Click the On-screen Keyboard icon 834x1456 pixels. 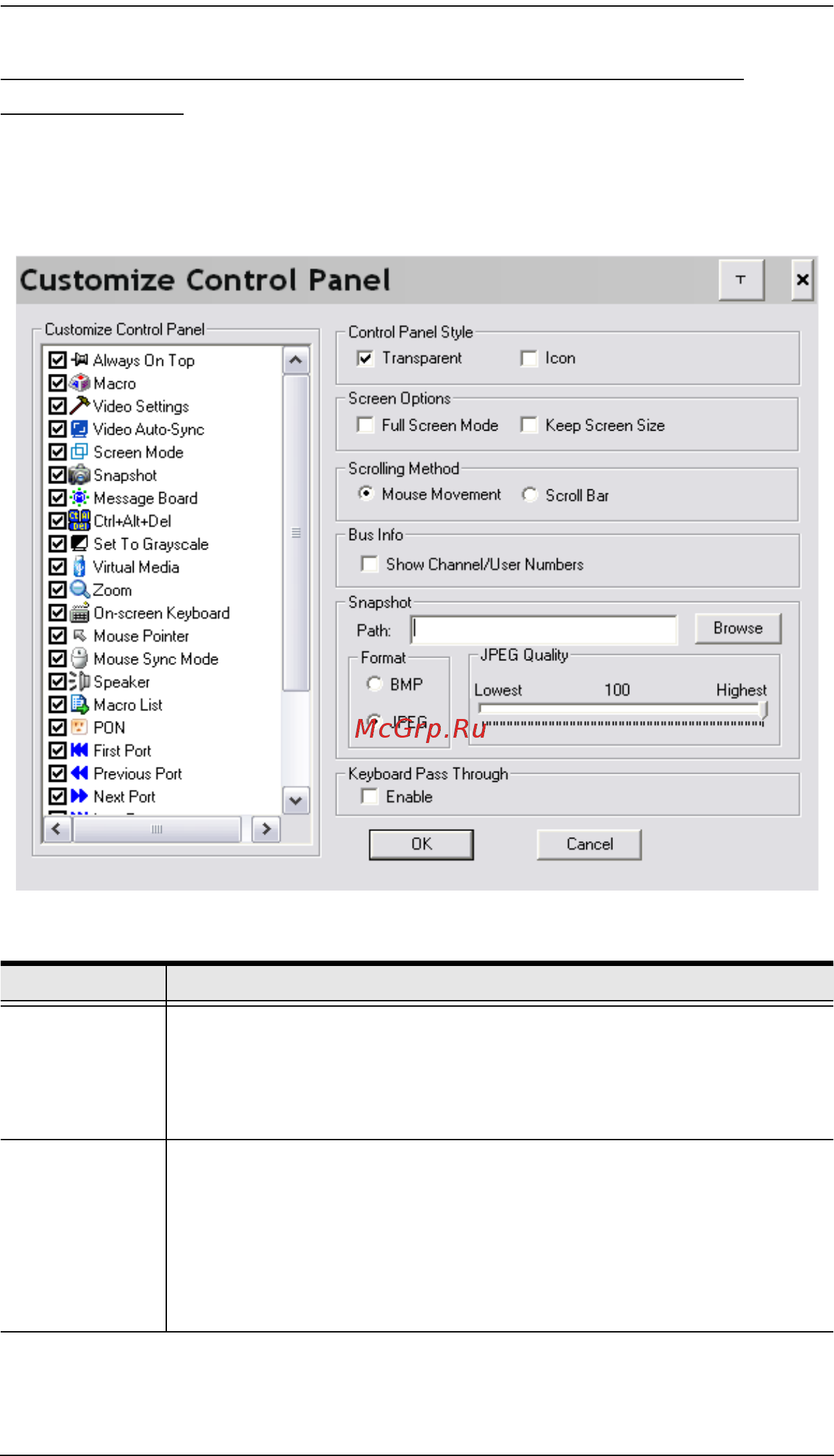pyautogui.click(x=79, y=612)
